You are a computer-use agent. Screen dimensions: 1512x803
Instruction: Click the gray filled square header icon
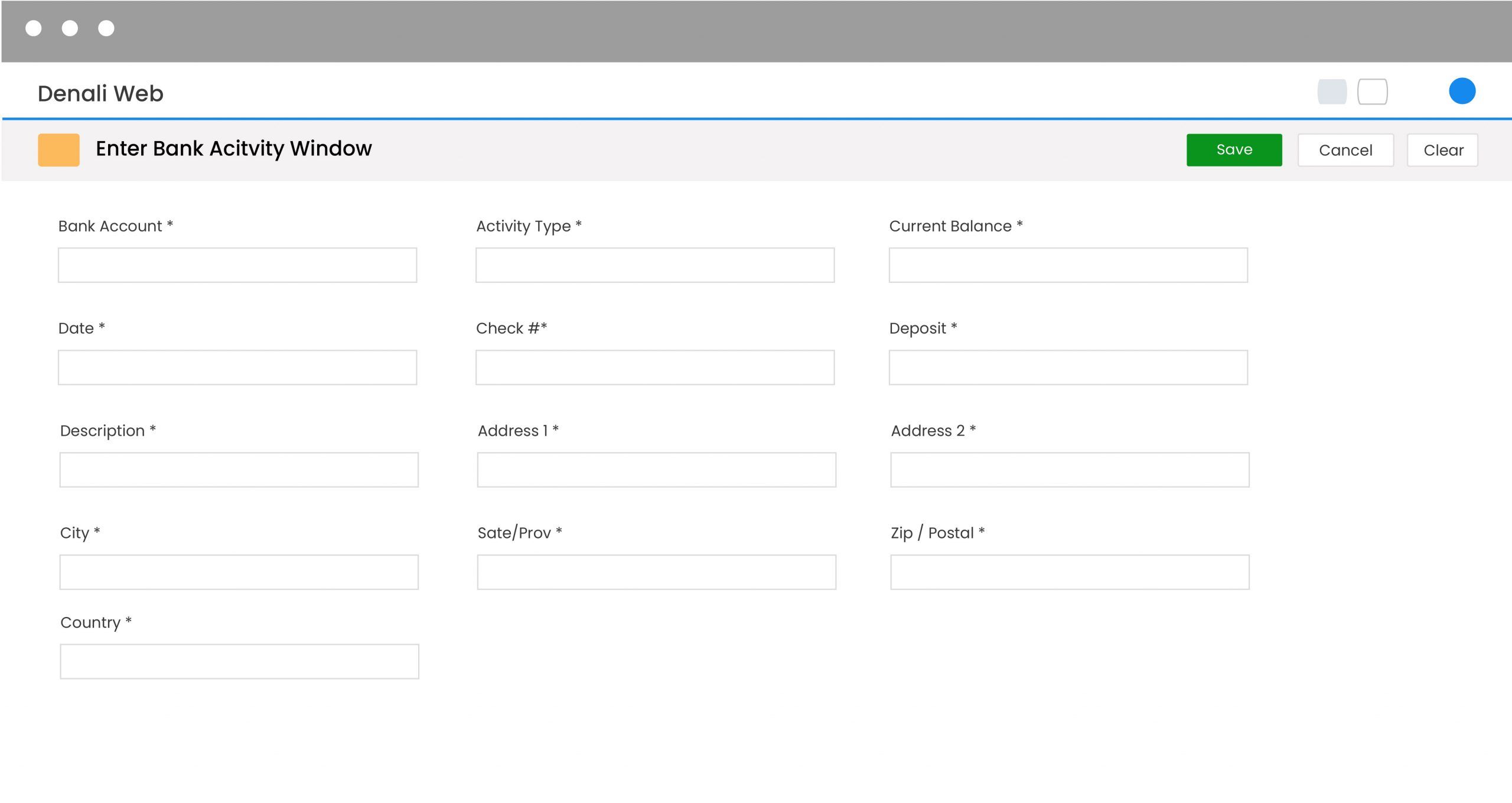(x=1332, y=92)
